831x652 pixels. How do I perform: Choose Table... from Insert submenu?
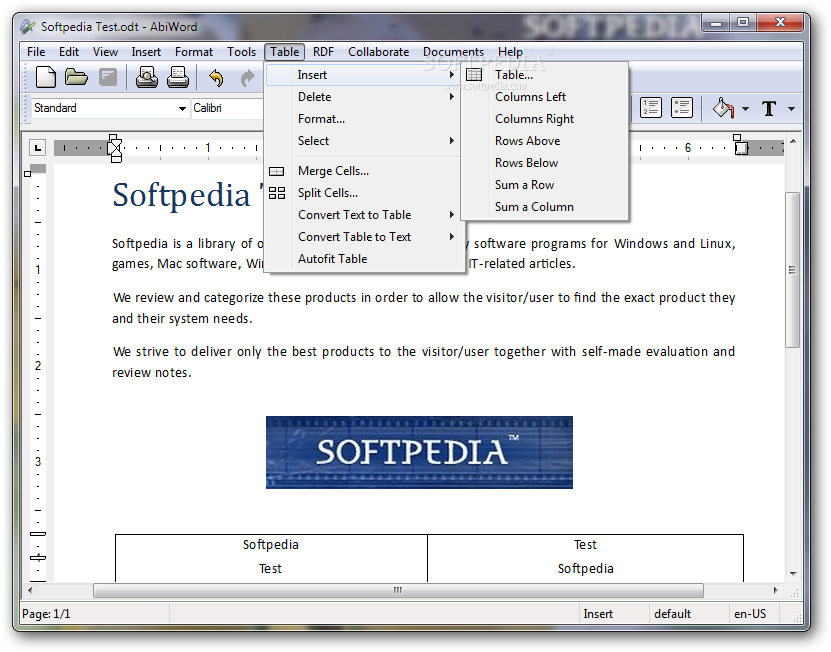(x=545, y=75)
